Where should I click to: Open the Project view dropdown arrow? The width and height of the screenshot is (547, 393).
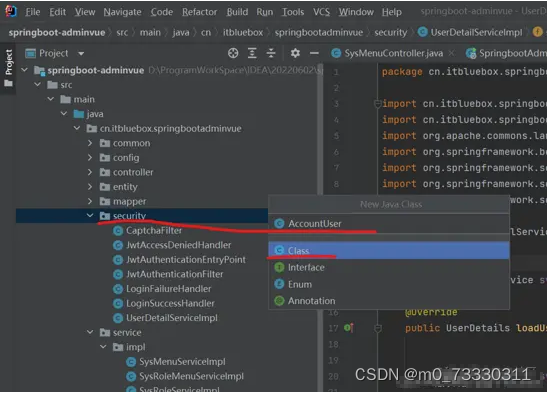coord(81,54)
